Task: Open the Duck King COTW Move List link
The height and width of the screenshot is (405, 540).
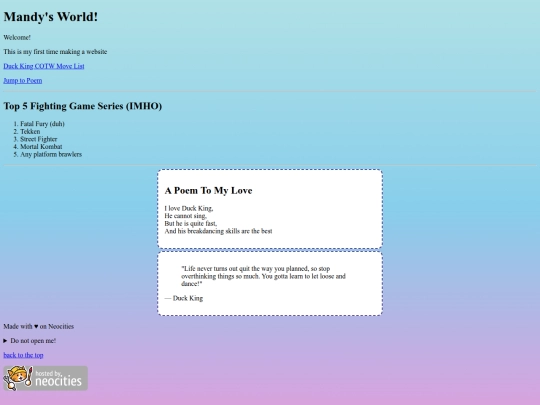Action: (44, 66)
